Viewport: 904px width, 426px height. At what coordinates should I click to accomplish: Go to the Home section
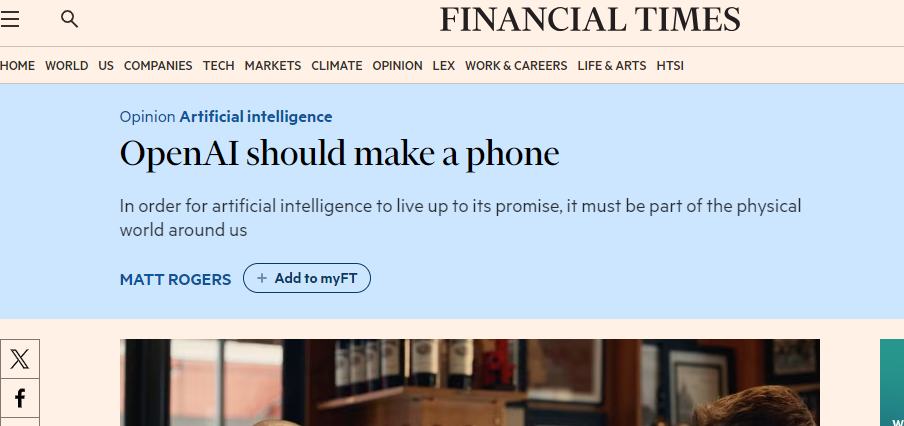click(18, 66)
